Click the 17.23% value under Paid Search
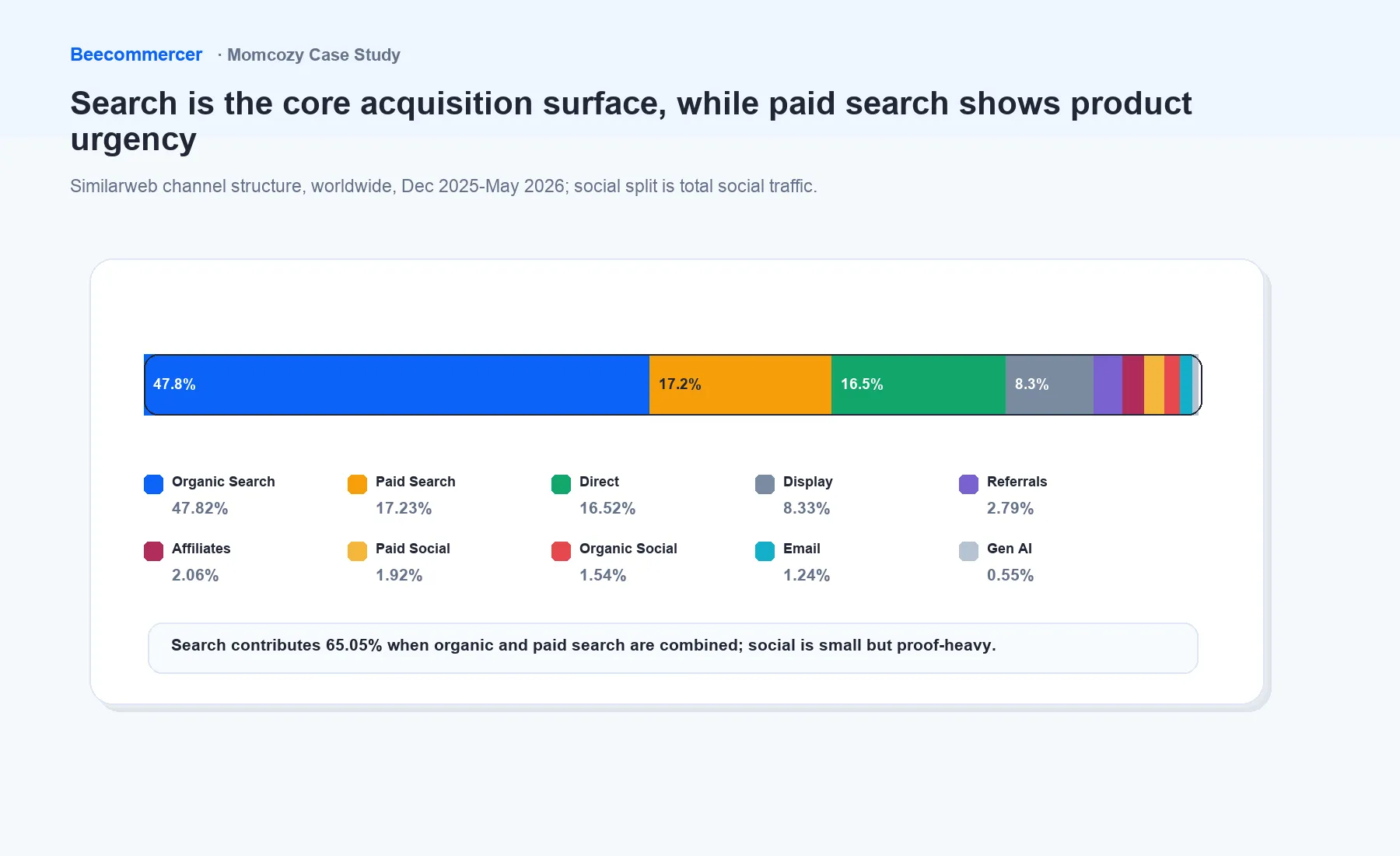This screenshot has height=856, width=1400. click(404, 508)
